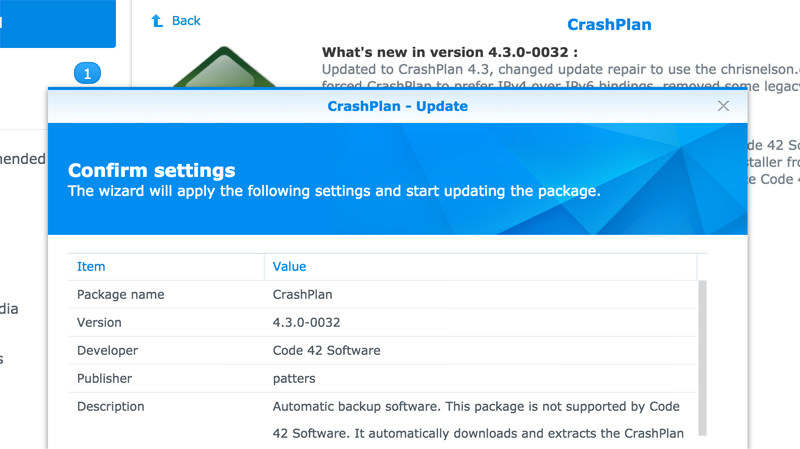This screenshot has width=800, height=449.
Task: Click the patters publisher value
Action: pos(294,379)
